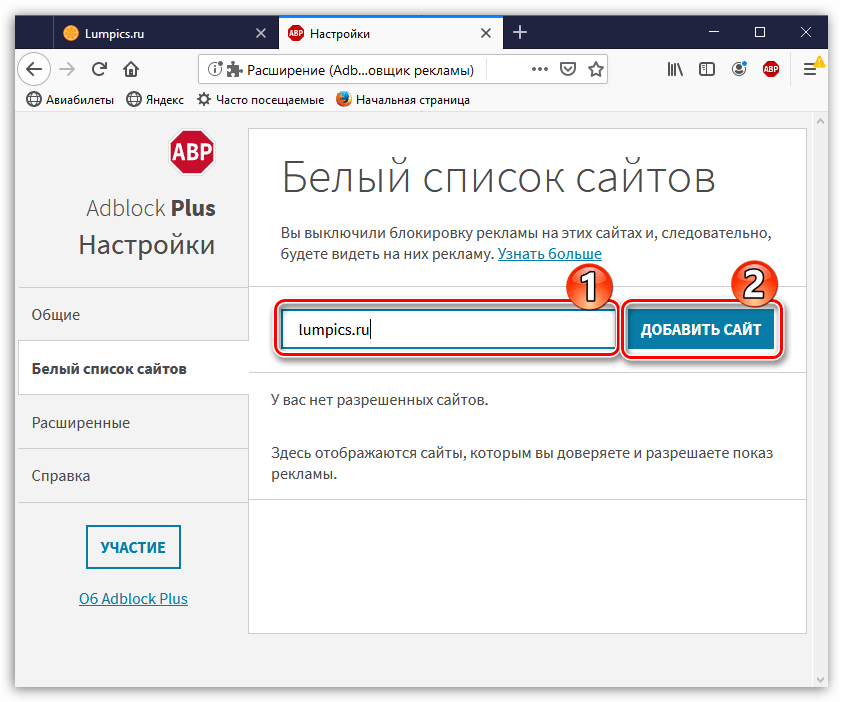The height and width of the screenshot is (702, 843).
Task: Click the ABP logo in sidebar
Action: (x=192, y=152)
